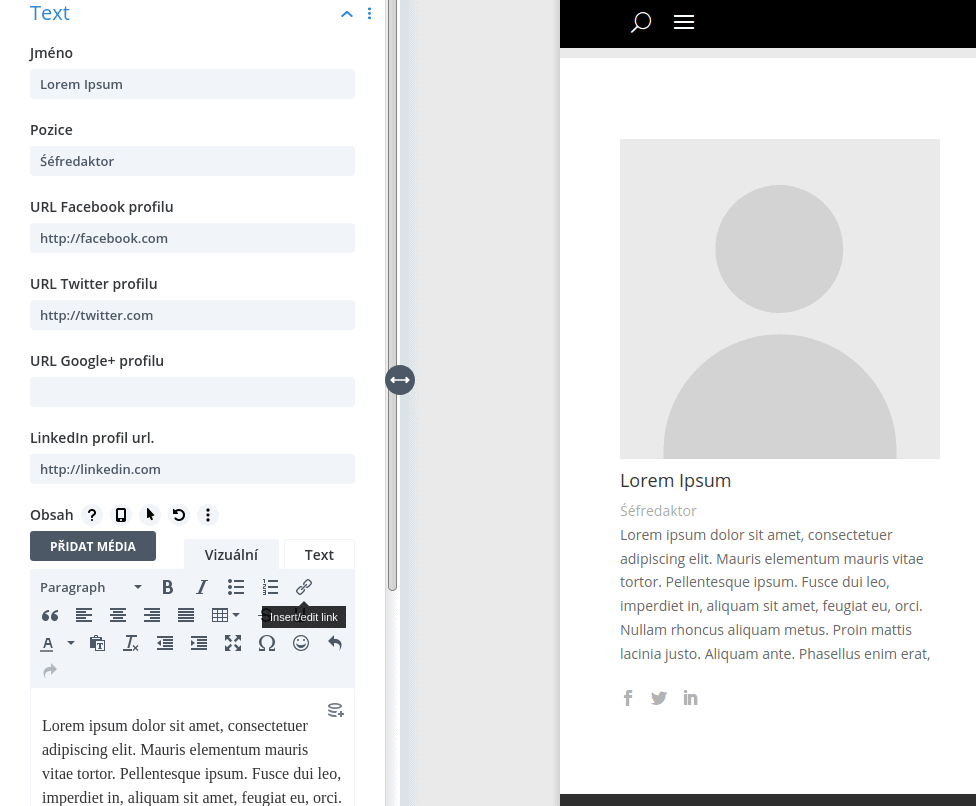Switch to the Text editor tab
The width and height of the screenshot is (976, 806).
[x=319, y=555]
